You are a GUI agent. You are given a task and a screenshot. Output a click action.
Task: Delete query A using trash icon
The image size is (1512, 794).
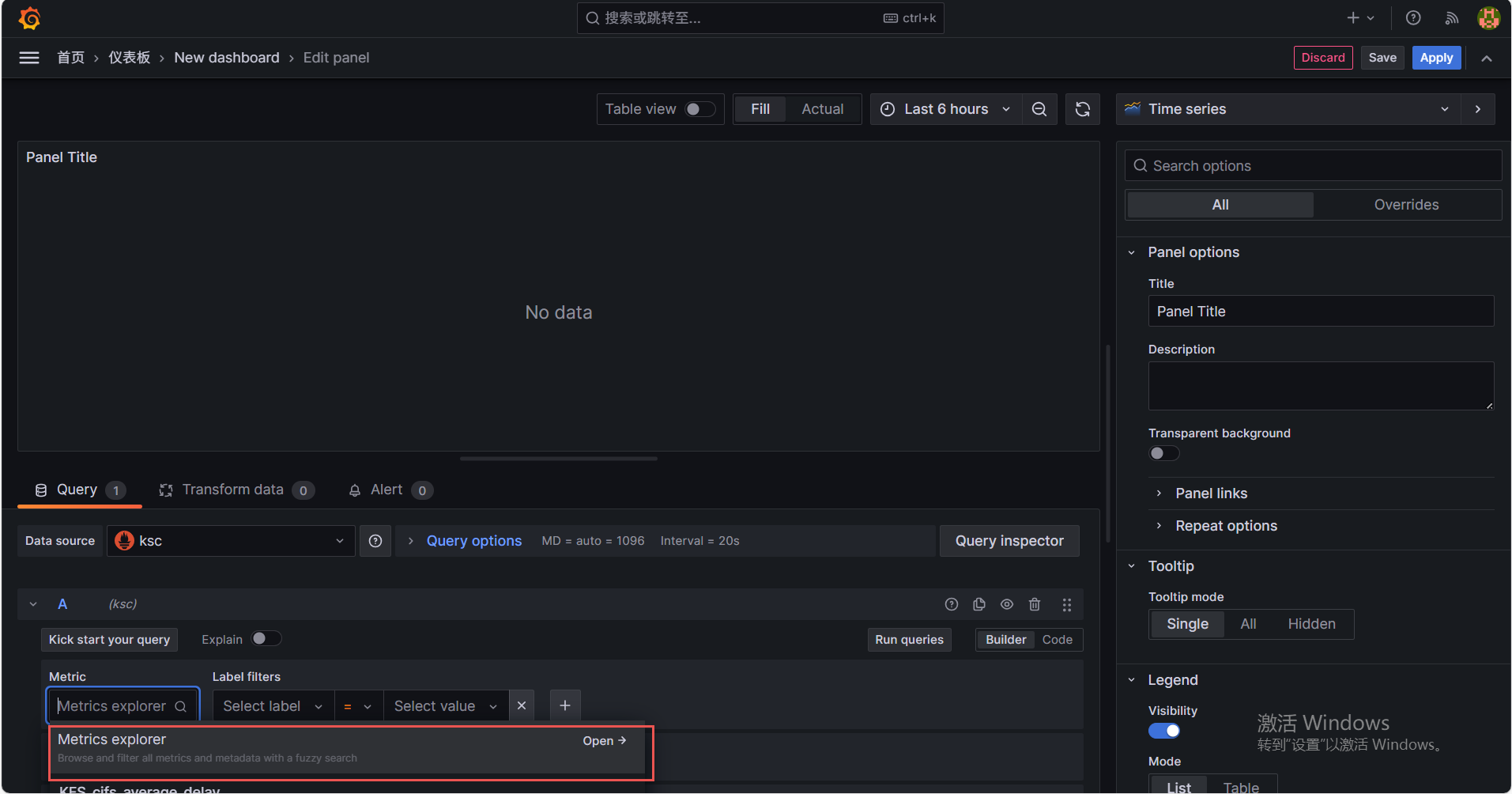point(1035,604)
